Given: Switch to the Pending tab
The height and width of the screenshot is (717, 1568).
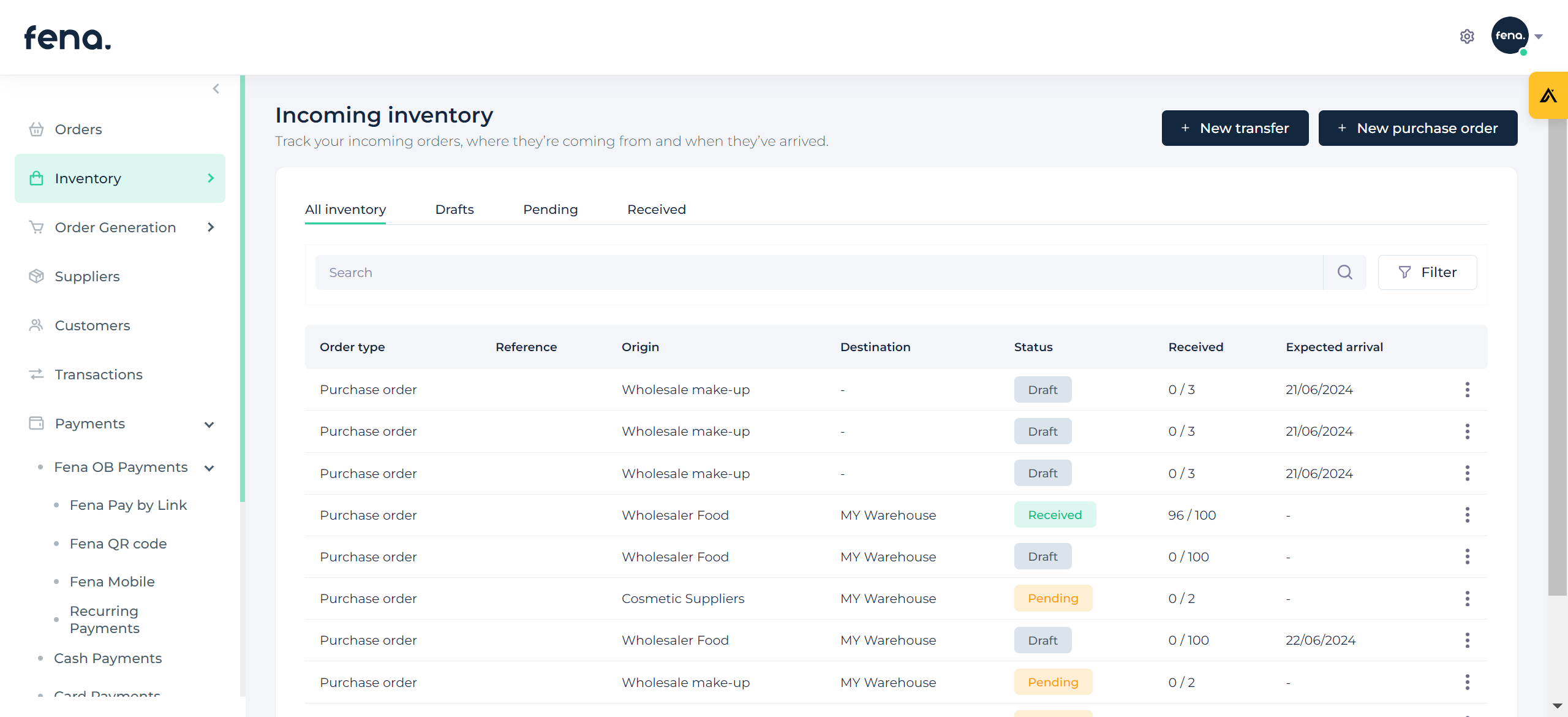Looking at the screenshot, I should (x=550, y=210).
